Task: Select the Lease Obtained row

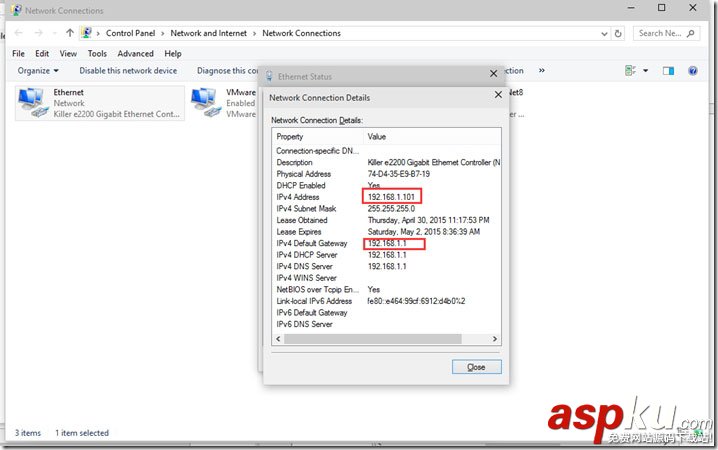Action: 387,220
